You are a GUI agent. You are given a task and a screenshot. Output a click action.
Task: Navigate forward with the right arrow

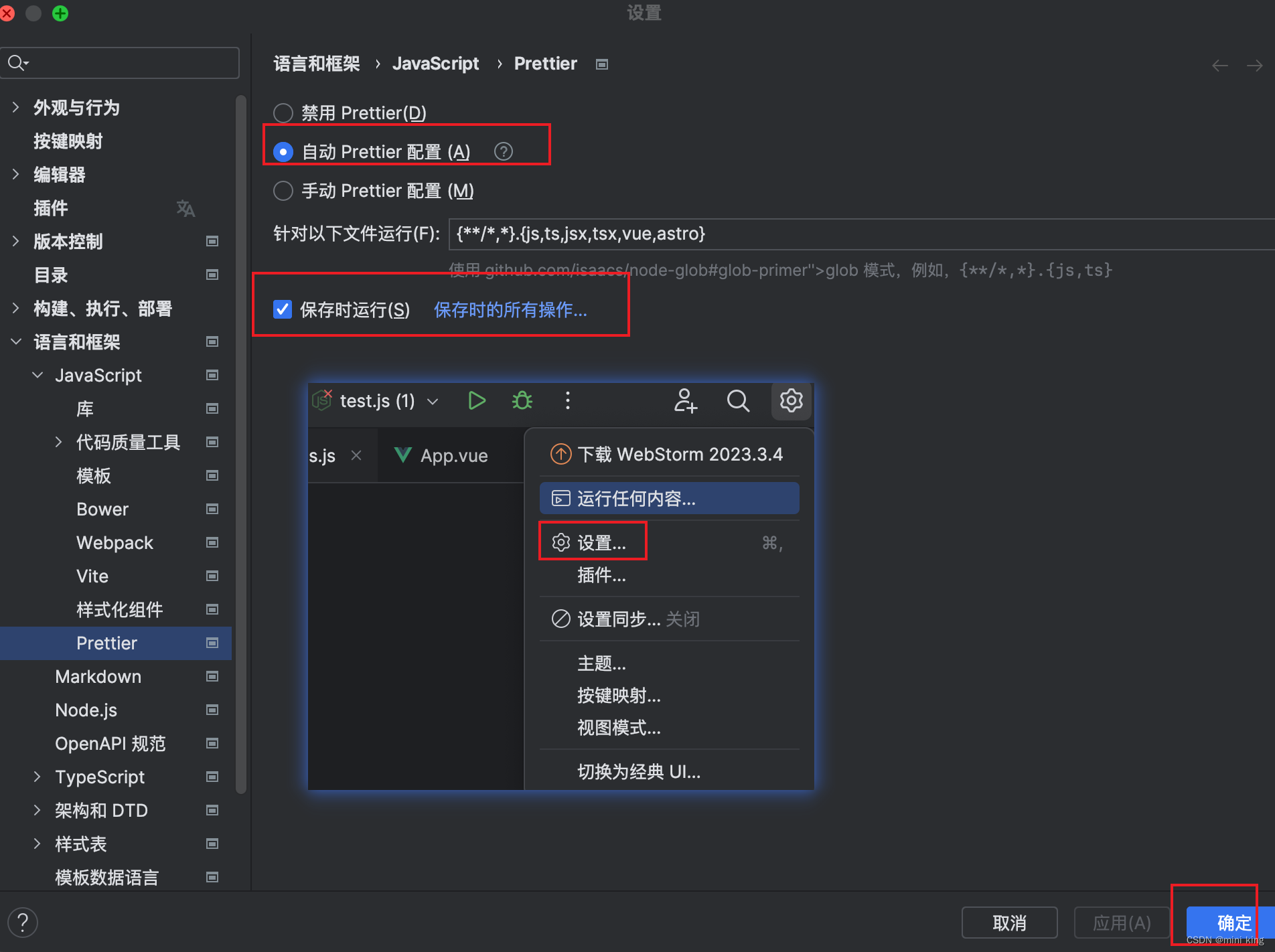pyautogui.click(x=1254, y=65)
